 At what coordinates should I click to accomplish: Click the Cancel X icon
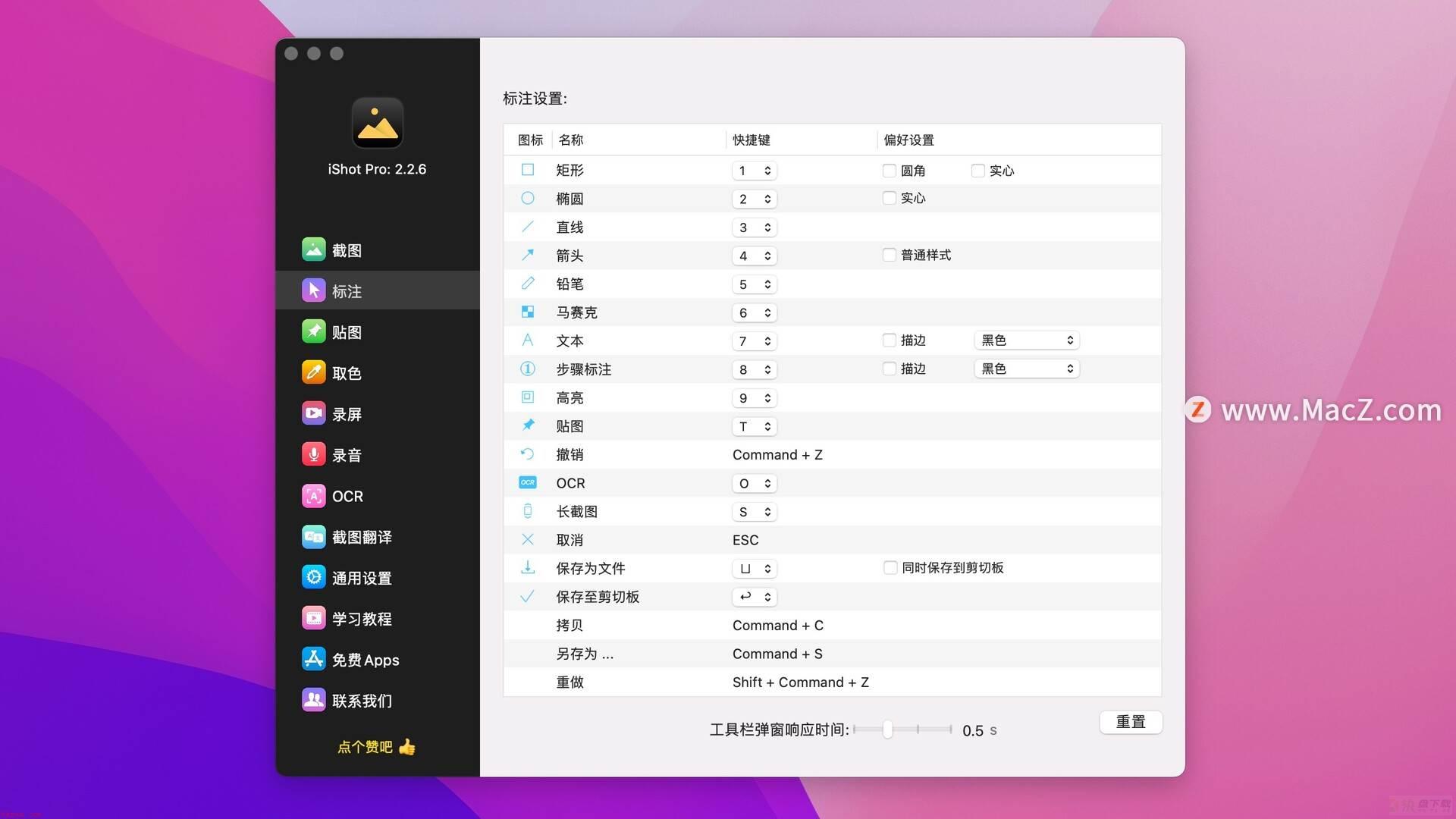(528, 539)
